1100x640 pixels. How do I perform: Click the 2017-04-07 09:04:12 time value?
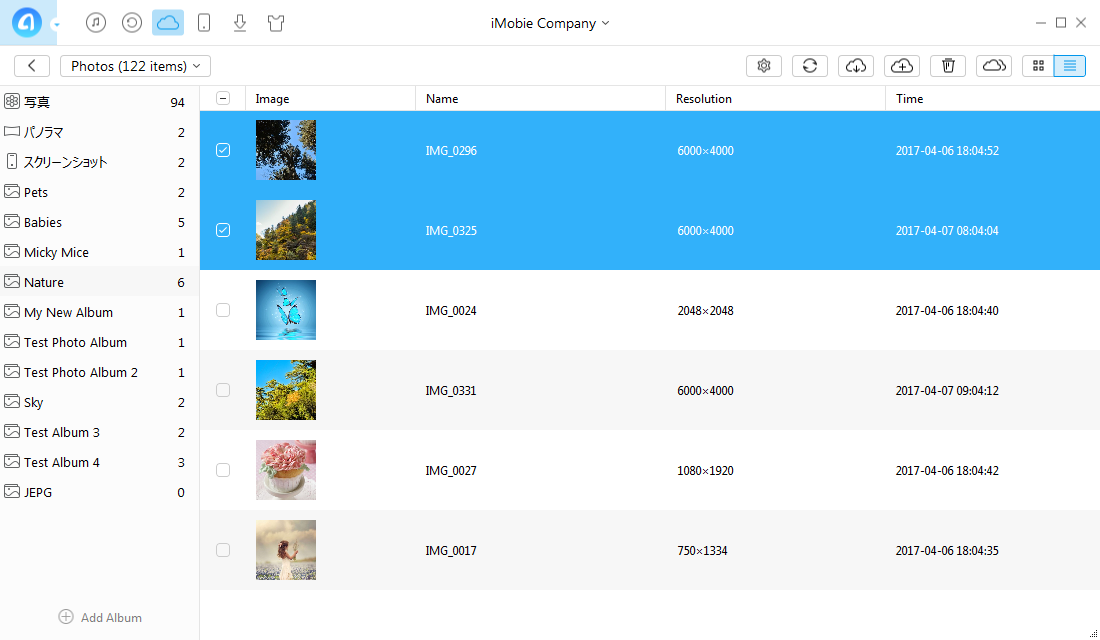tap(947, 391)
